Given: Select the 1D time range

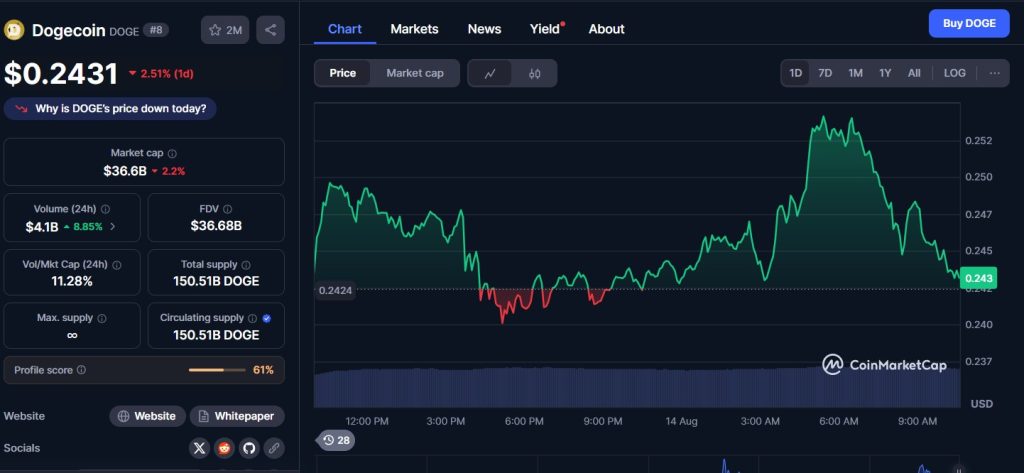Looking at the screenshot, I should [795, 73].
